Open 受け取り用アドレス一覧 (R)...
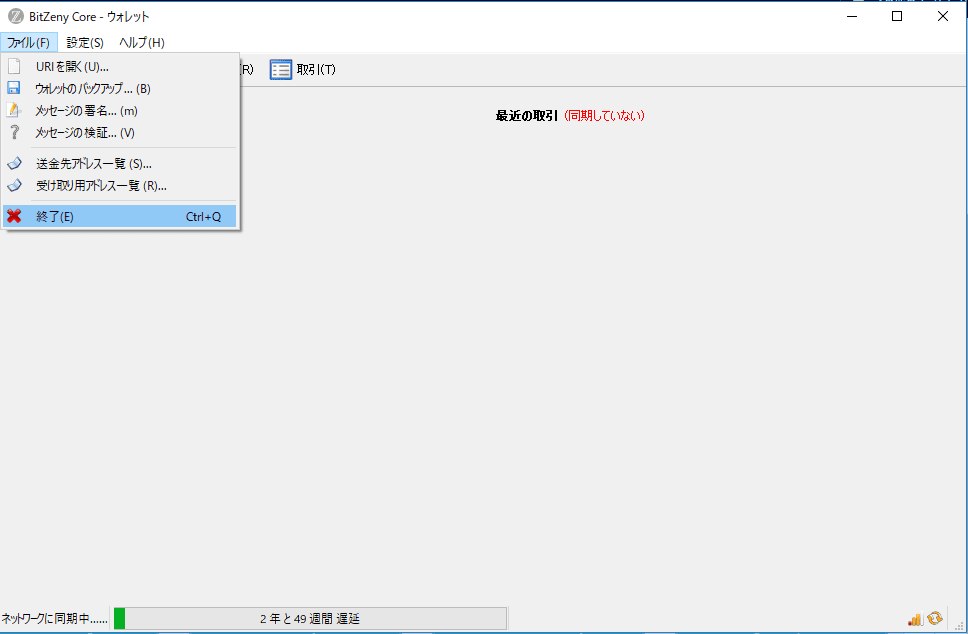The height and width of the screenshot is (634, 968). (x=120, y=186)
